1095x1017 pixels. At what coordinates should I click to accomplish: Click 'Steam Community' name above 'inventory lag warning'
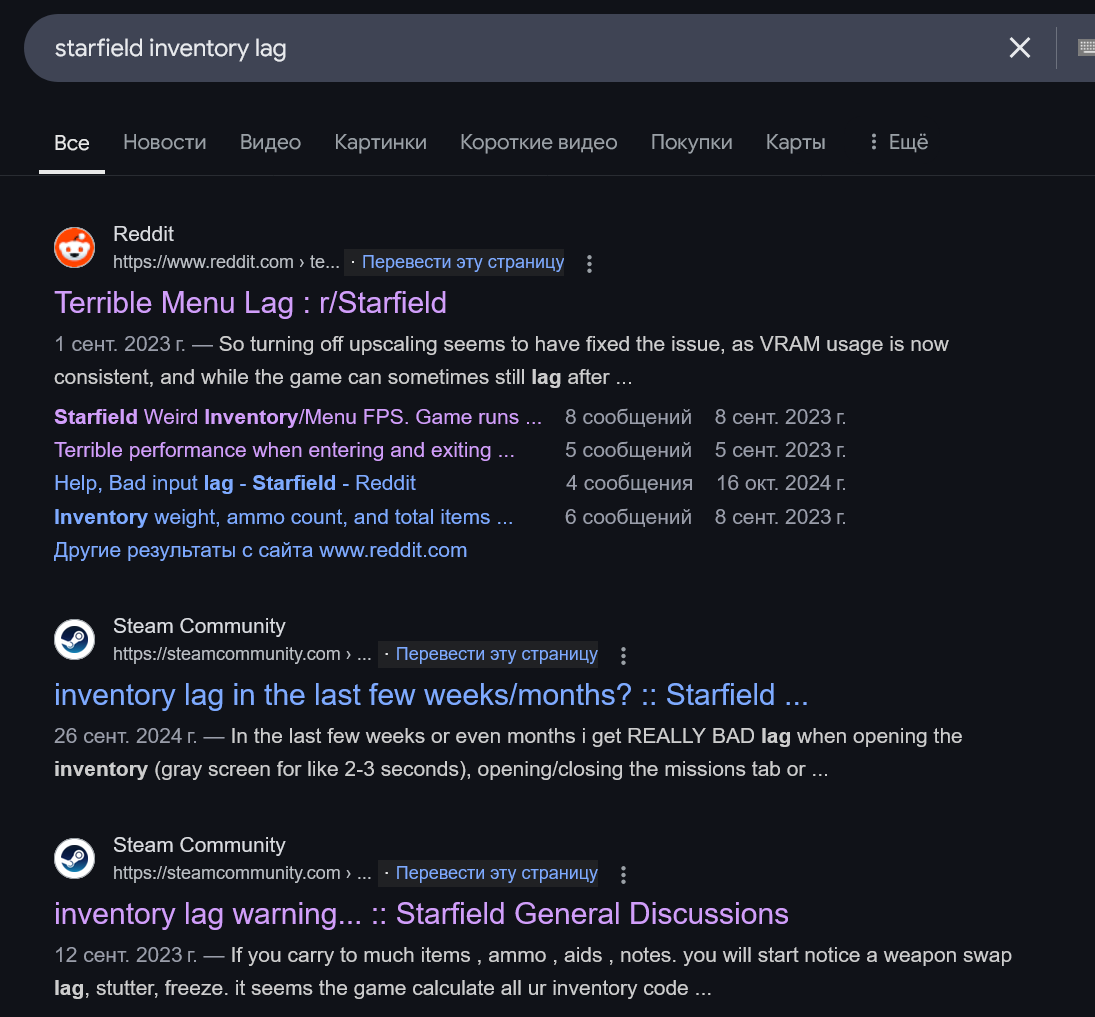199,844
